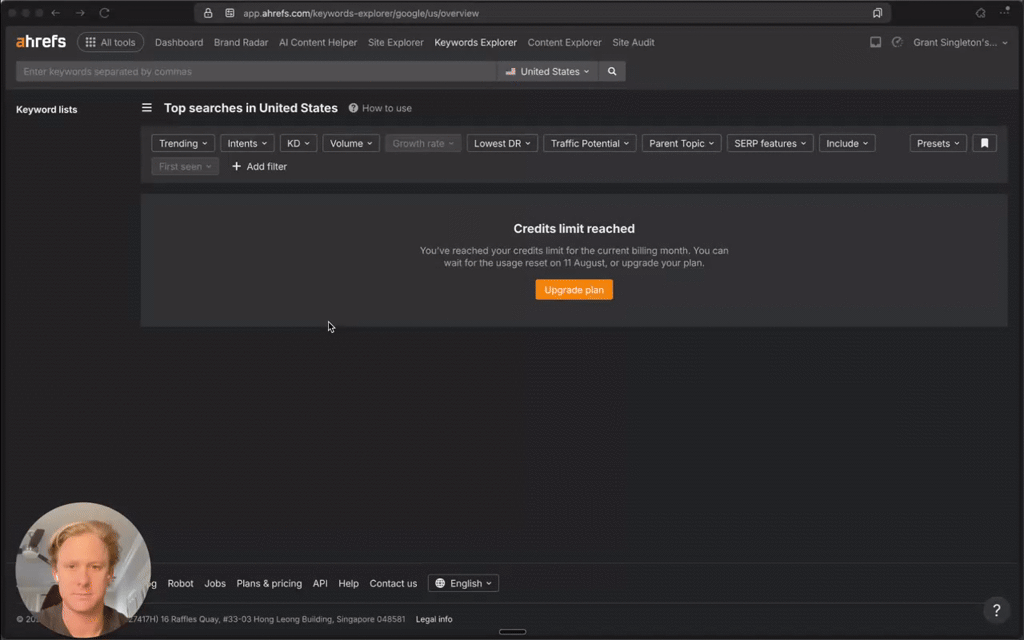Open the English language selector

[x=463, y=584]
